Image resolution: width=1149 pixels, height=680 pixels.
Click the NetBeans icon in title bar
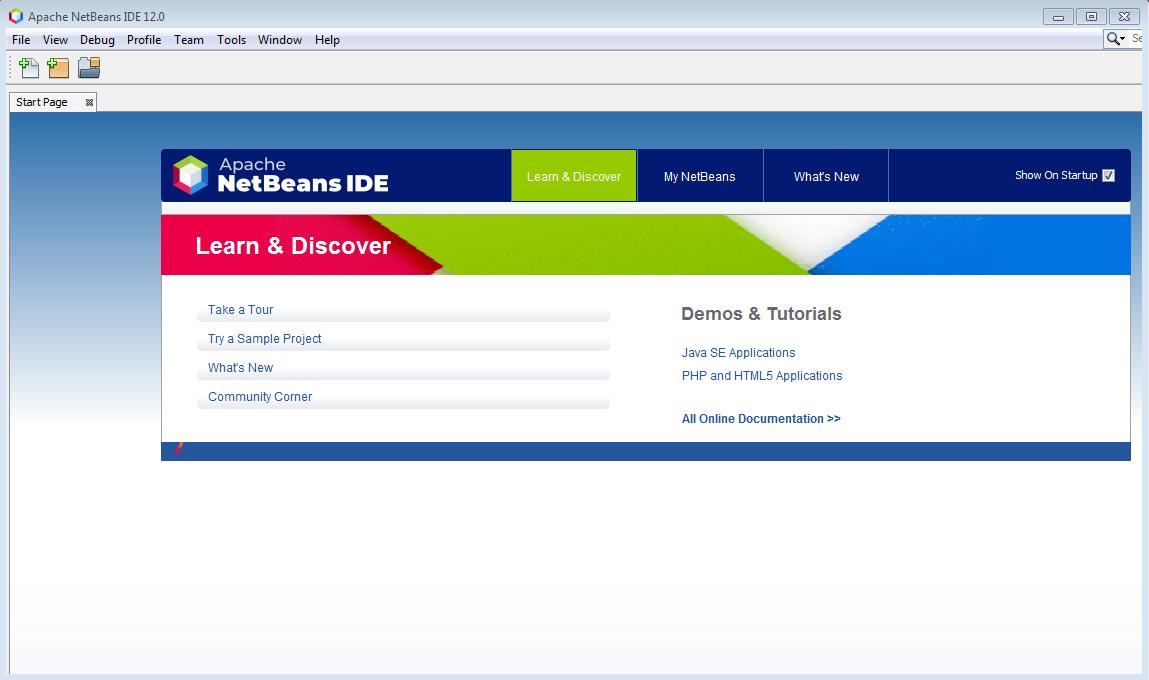(x=16, y=16)
